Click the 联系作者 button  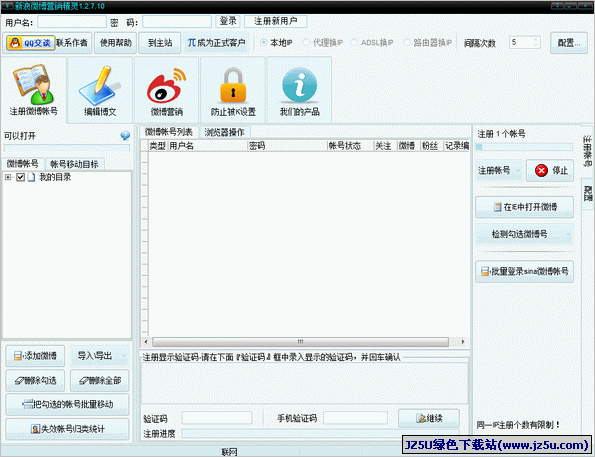72,43
